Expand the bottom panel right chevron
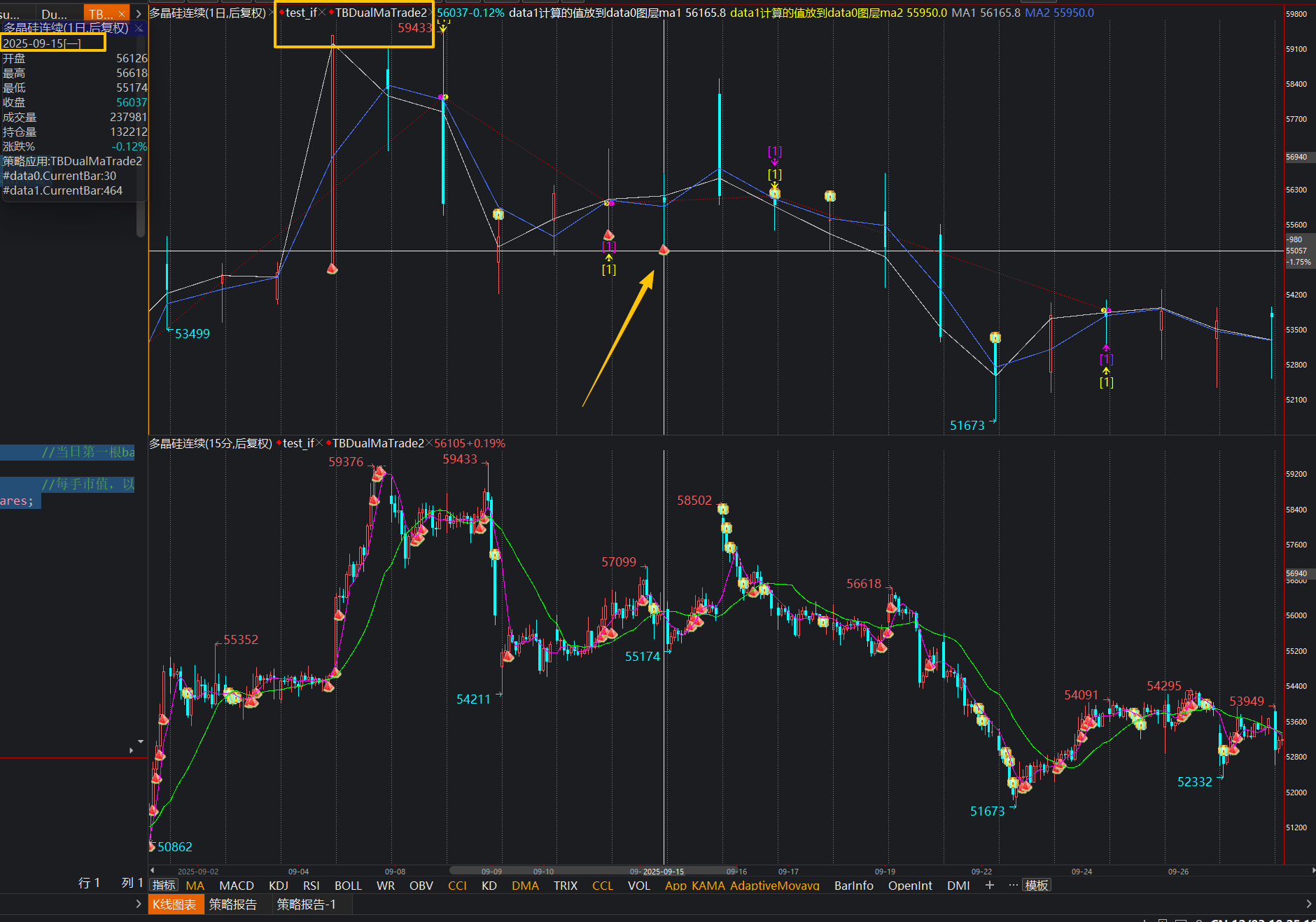 click(x=1308, y=904)
